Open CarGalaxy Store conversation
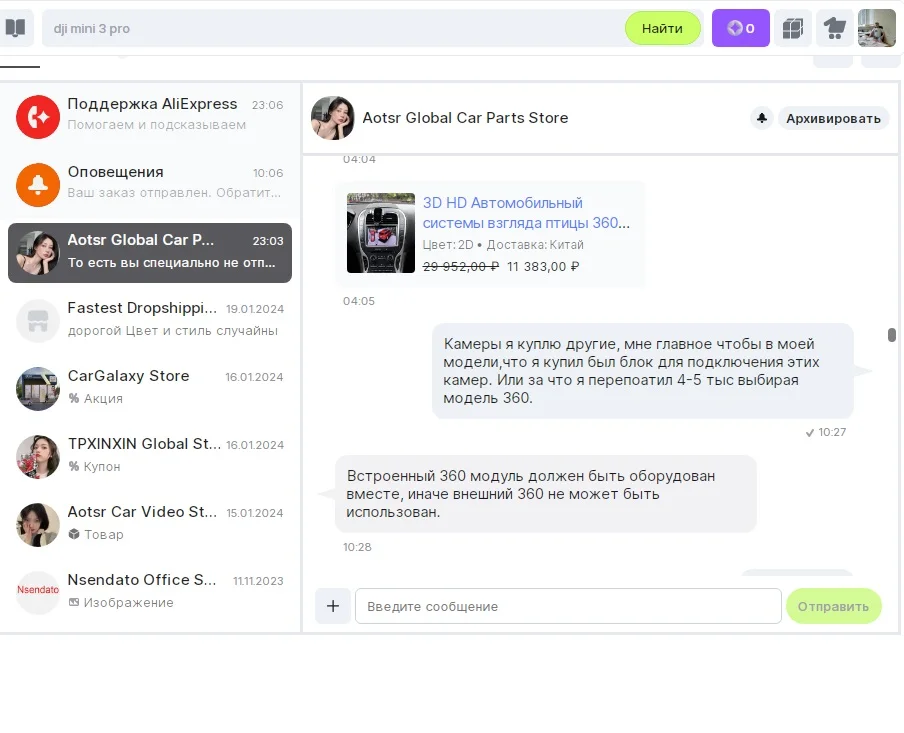Image resolution: width=904 pixels, height=733 pixels. click(x=150, y=389)
